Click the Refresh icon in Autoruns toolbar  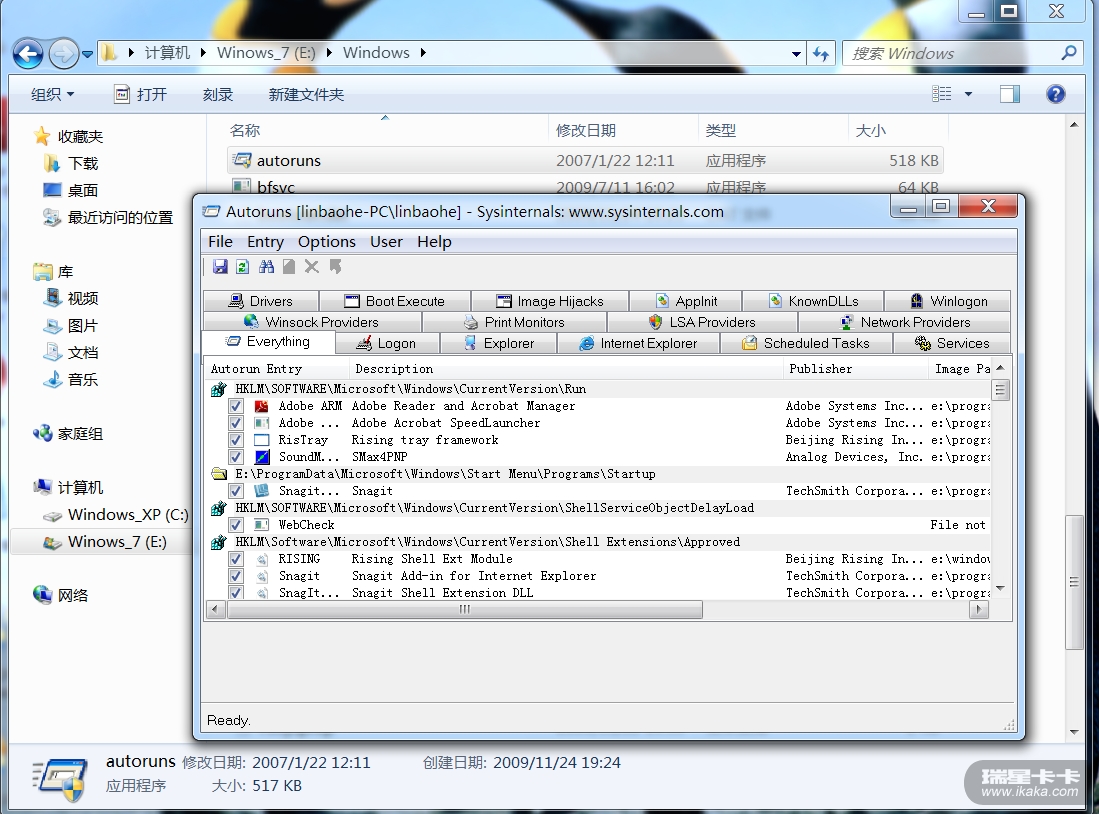point(243,266)
